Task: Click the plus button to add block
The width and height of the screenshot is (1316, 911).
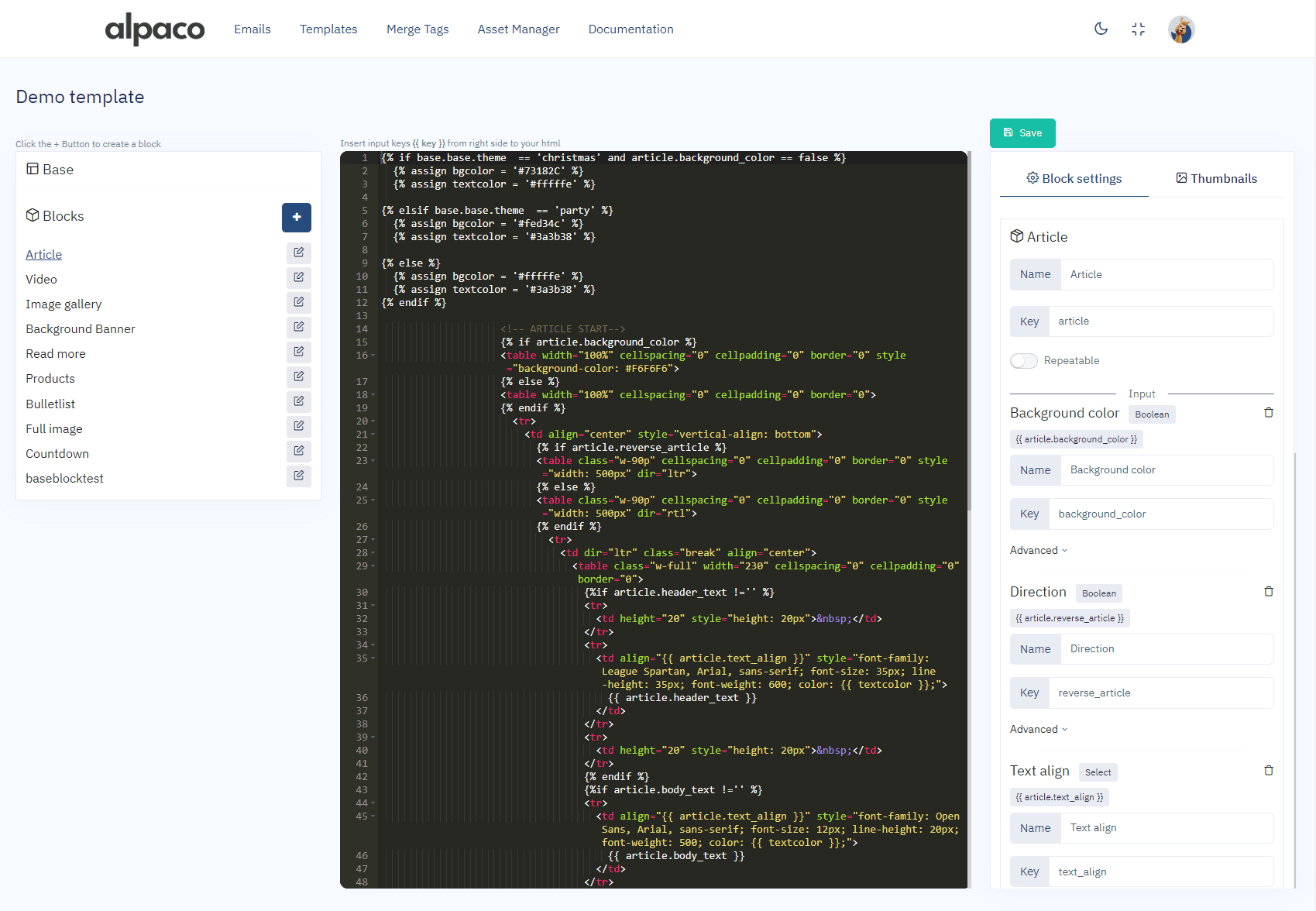Action: click(296, 218)
